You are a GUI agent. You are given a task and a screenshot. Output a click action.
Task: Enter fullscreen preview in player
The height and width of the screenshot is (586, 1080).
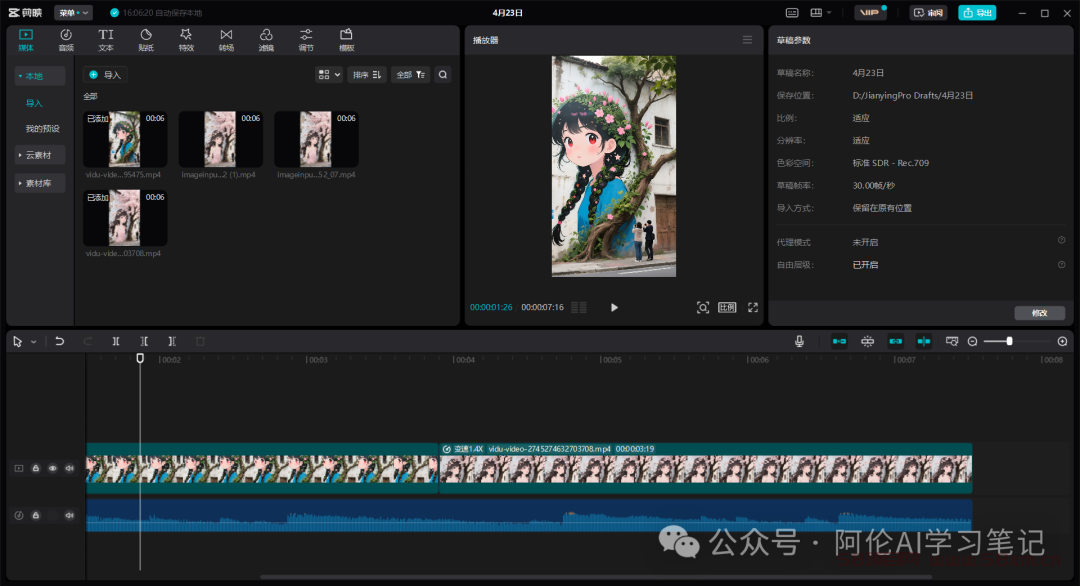[x=753, y=307]
